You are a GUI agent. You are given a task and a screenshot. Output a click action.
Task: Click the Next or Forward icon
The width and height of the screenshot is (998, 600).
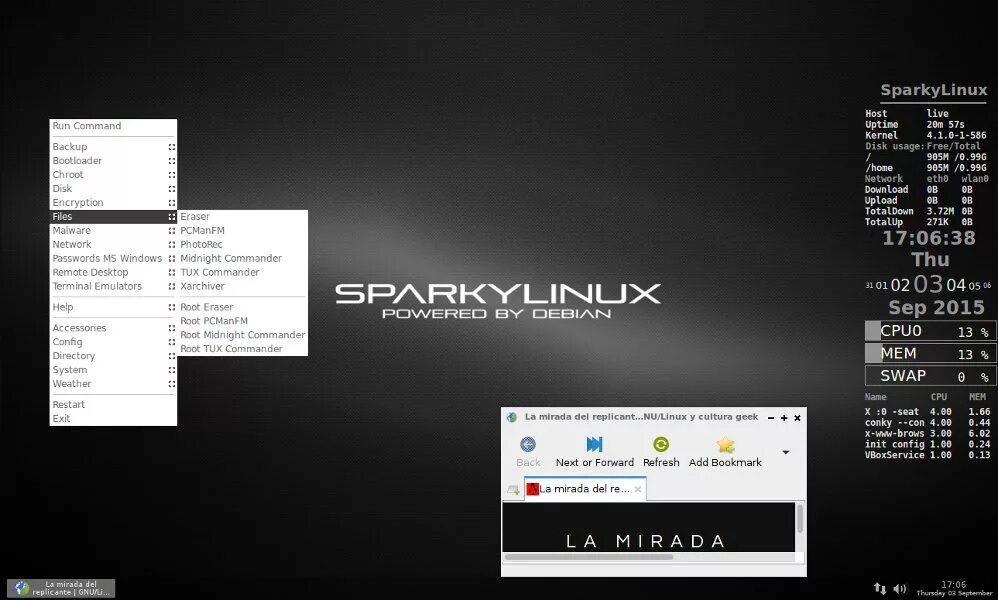tap(594, 444)
